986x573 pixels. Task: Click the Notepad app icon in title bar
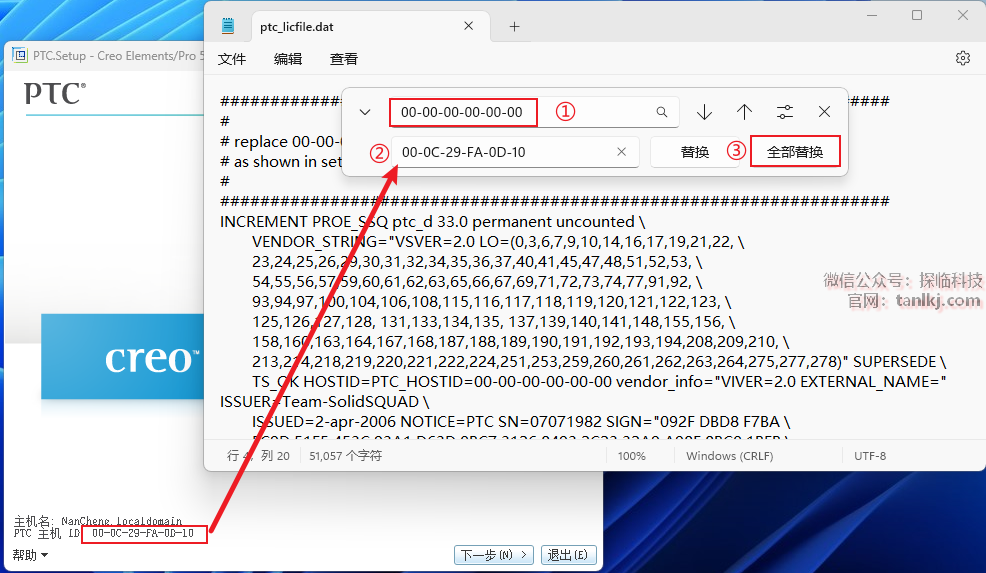click(228, 26)
